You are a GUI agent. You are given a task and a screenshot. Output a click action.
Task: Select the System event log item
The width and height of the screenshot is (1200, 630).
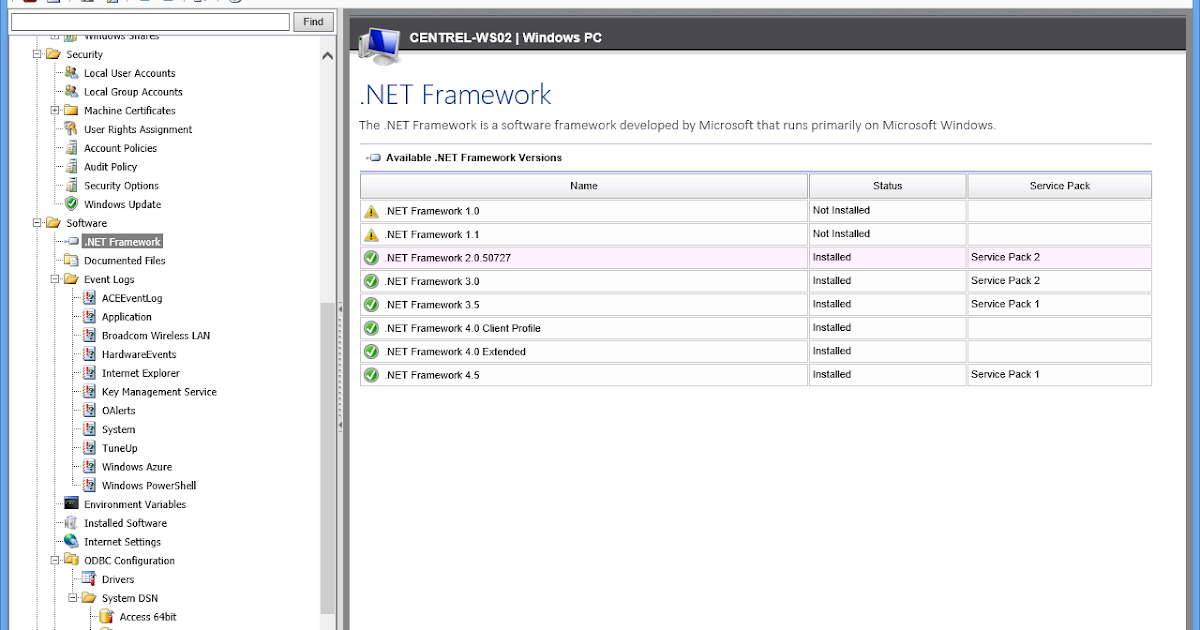(118, 429)
